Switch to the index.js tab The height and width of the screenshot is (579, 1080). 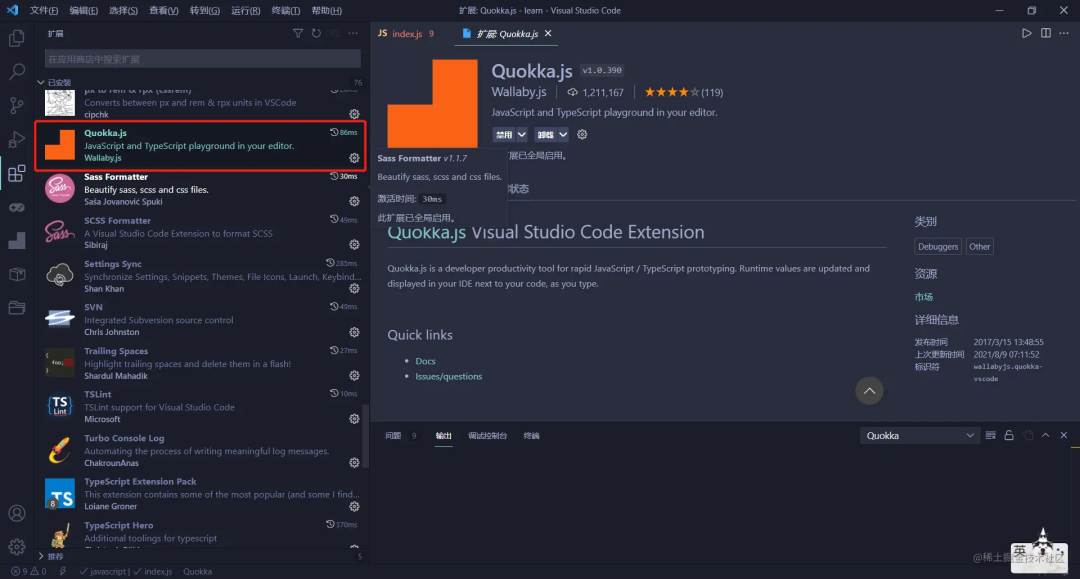point(406,34)
